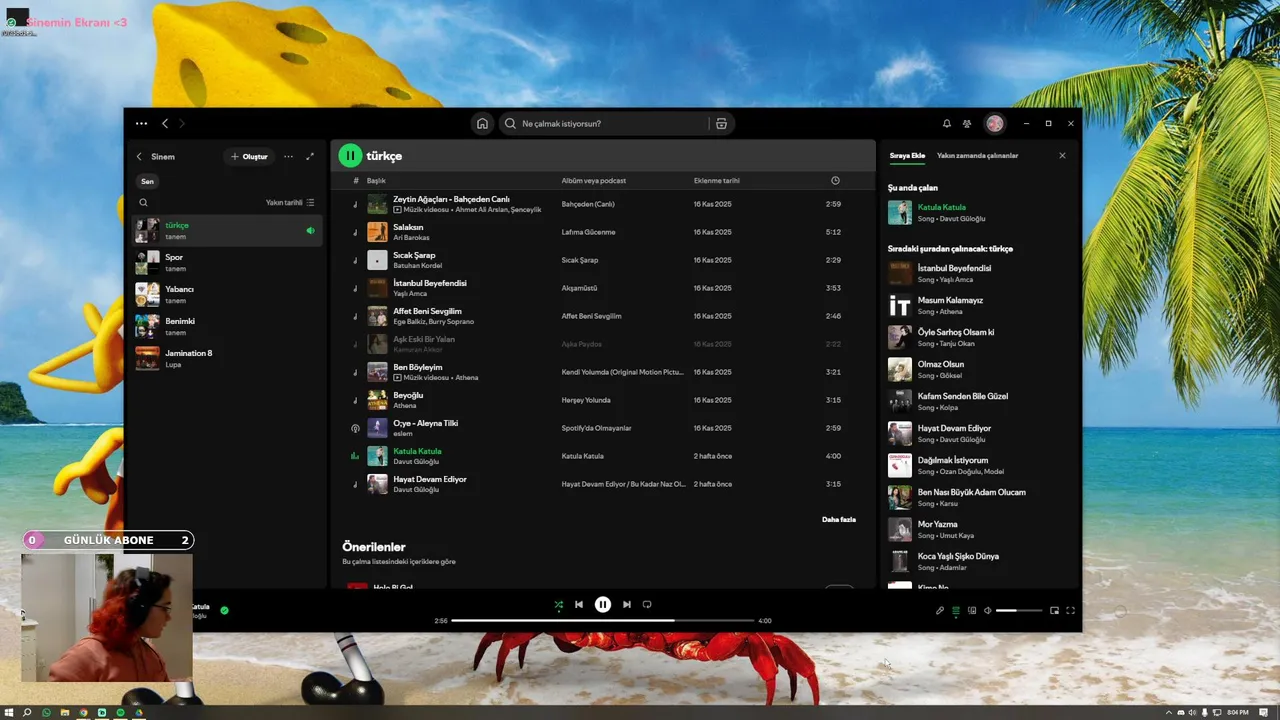This screenshot has height=720, width=1280.
Task: Adjust the volume slider
Action: coord(1019,611)
